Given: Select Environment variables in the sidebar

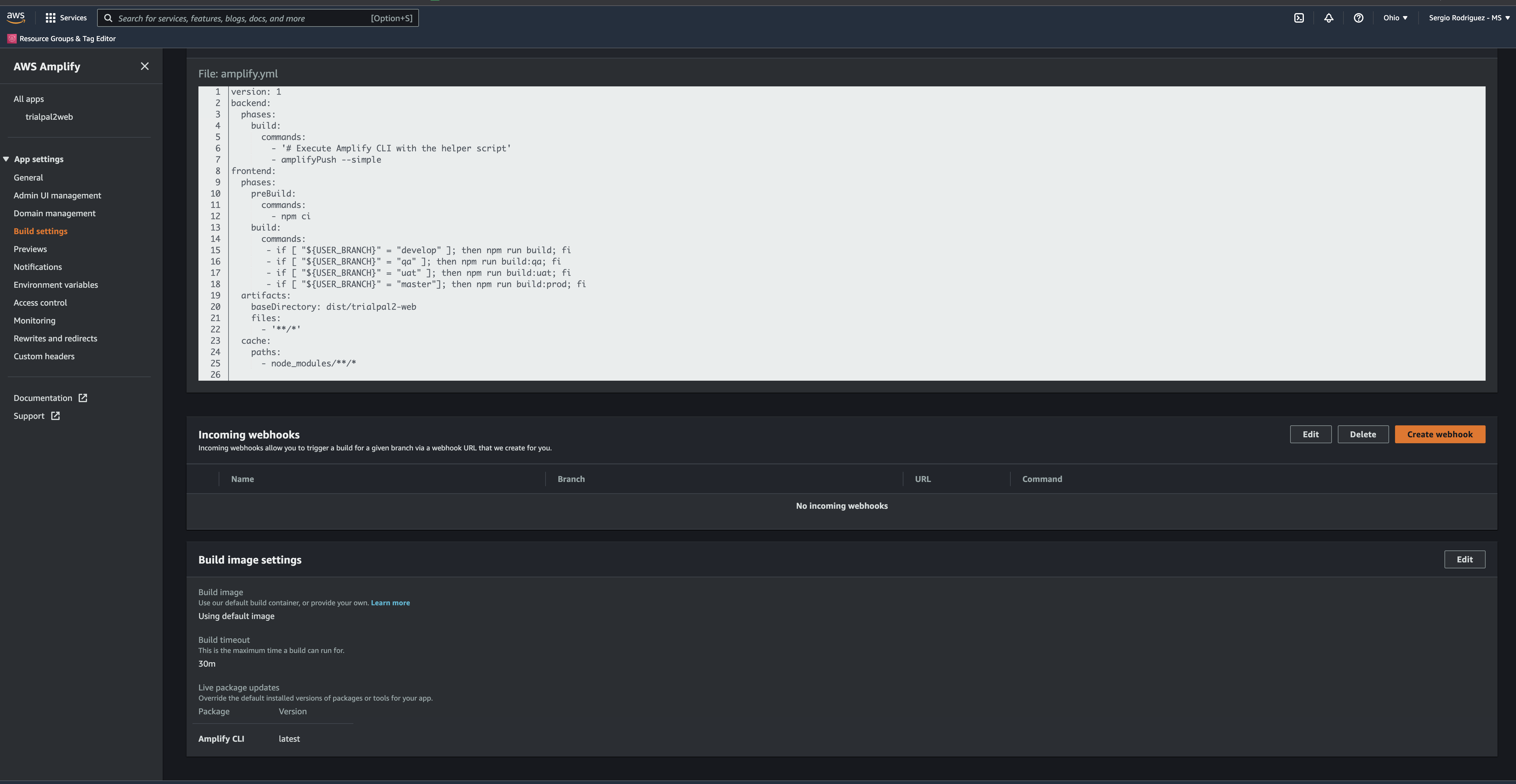Looking at the screenshot, I should (x=56, y=285).
